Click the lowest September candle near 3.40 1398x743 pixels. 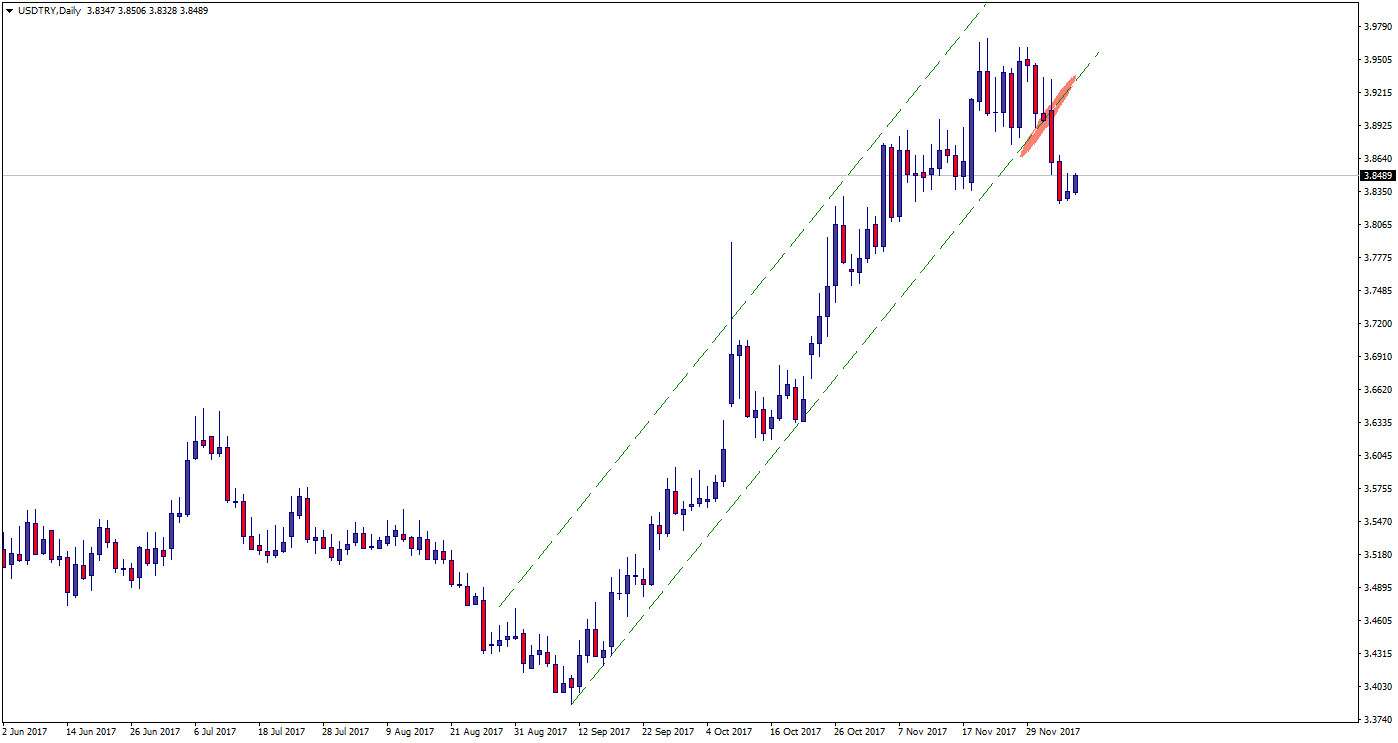tap(556, 679)
